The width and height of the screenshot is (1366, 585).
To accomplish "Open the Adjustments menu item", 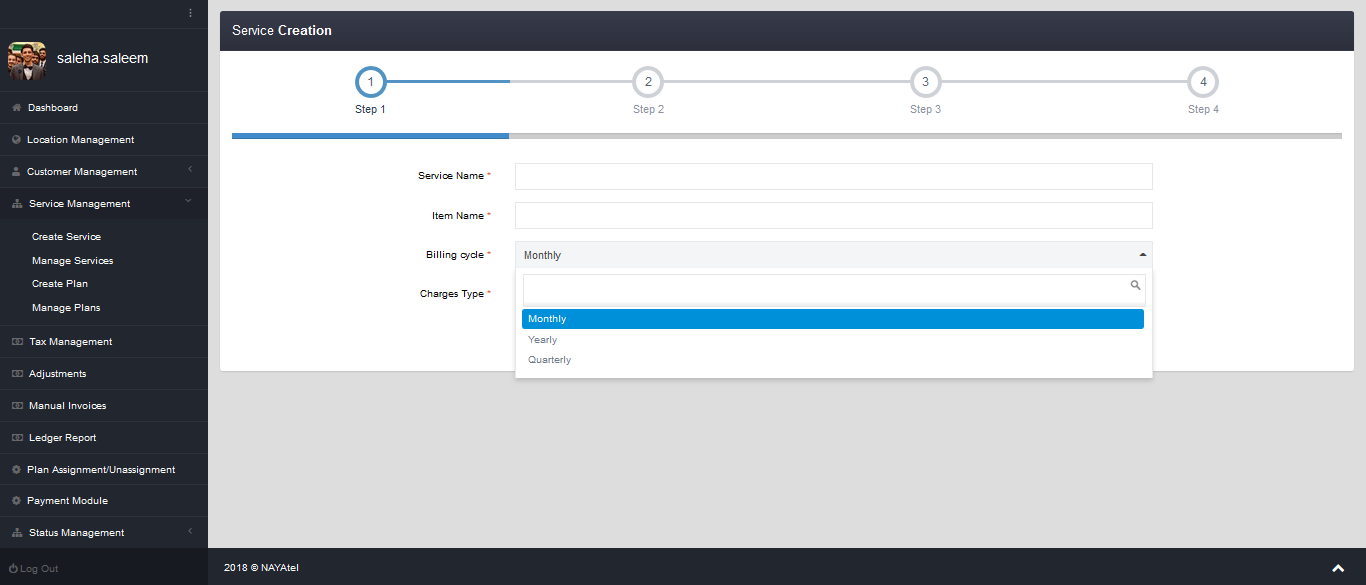I will [x=104, y=373].
